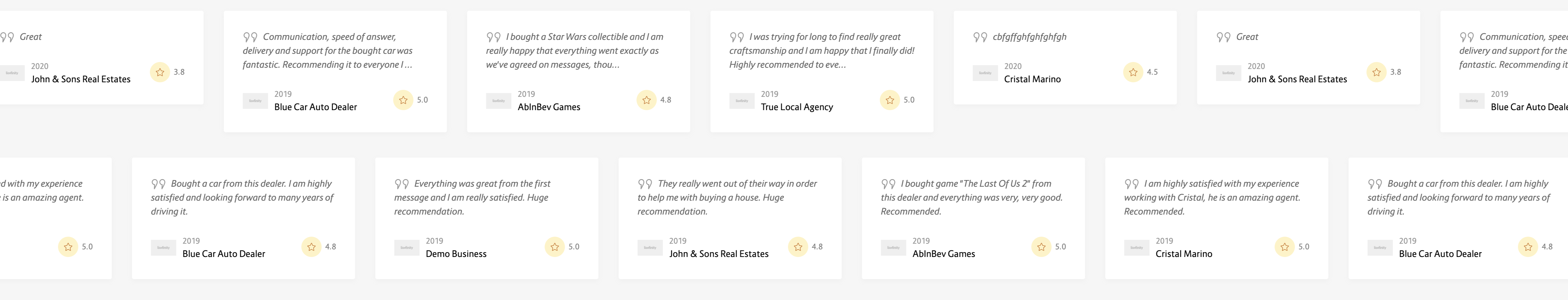Select Cristal Marino name in 2020 review
The width and height of the screenshot is (1568, 300).
(x=1032, y=79)
